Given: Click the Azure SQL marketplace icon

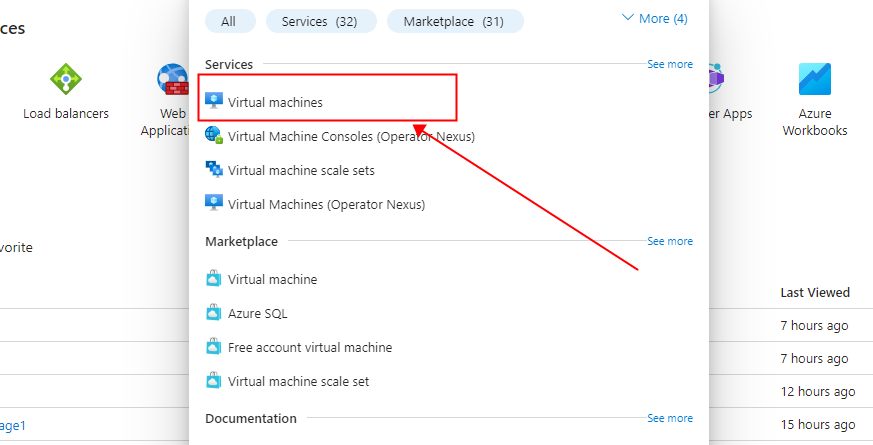Looking at the screenshot, I should (x=214, y=313).
